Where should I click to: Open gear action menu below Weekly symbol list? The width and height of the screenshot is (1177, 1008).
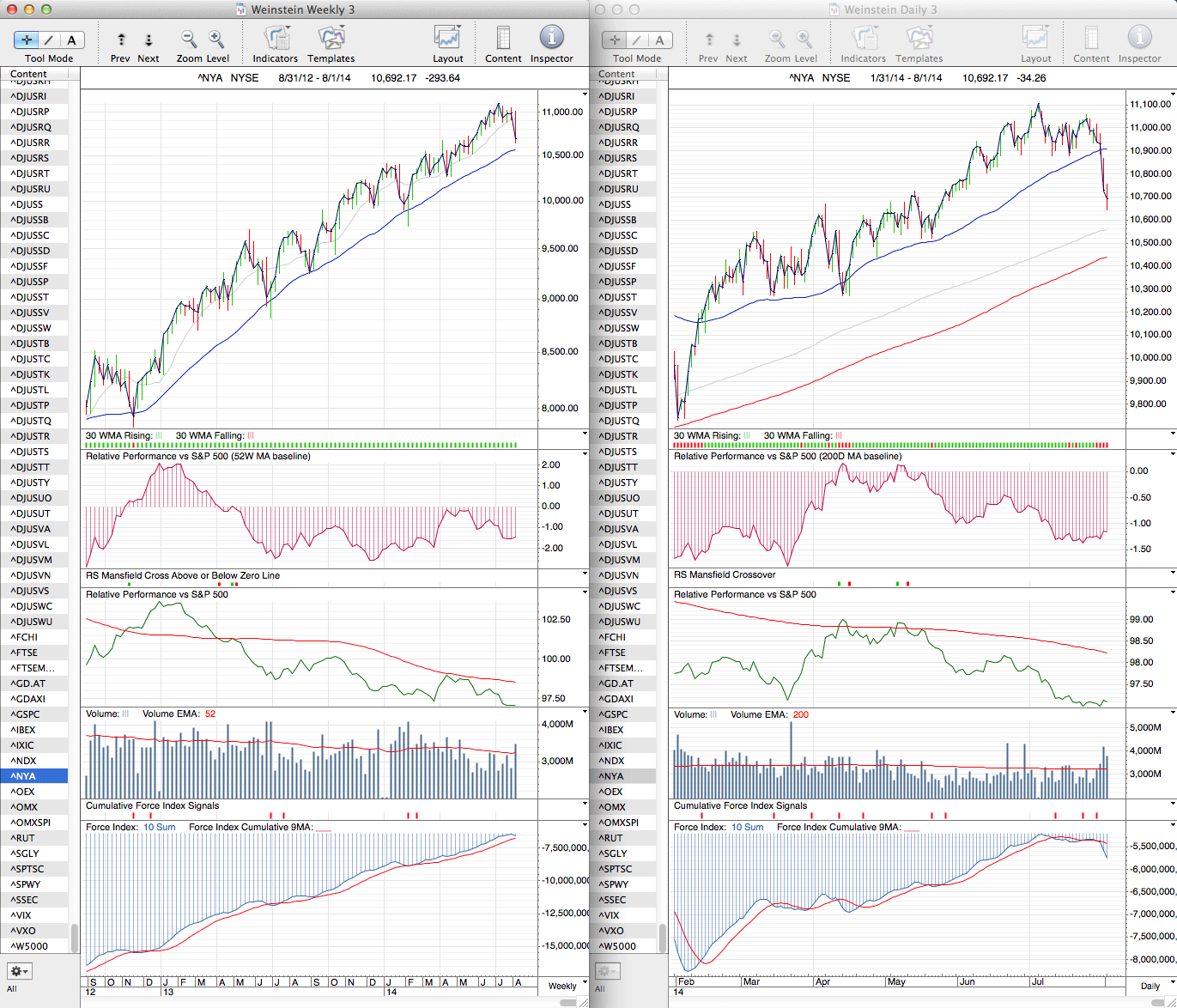pyautogui.click(x=19, y=971)
